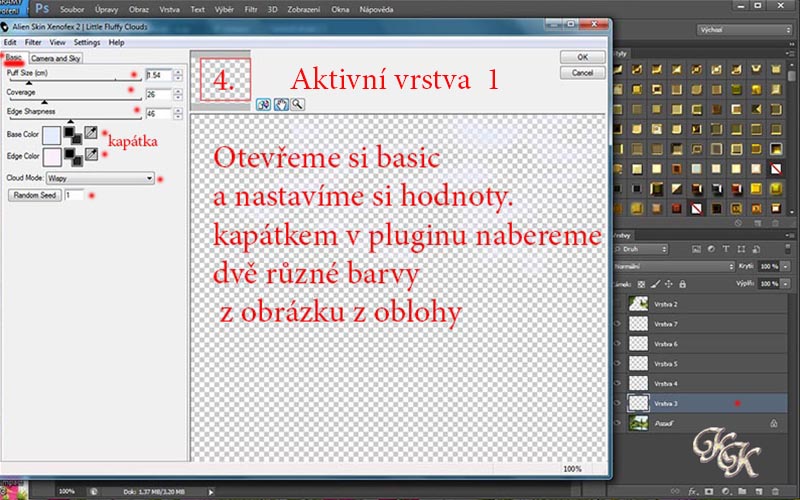Increase Puff Size with the up arrow

(x=178, y=72)
